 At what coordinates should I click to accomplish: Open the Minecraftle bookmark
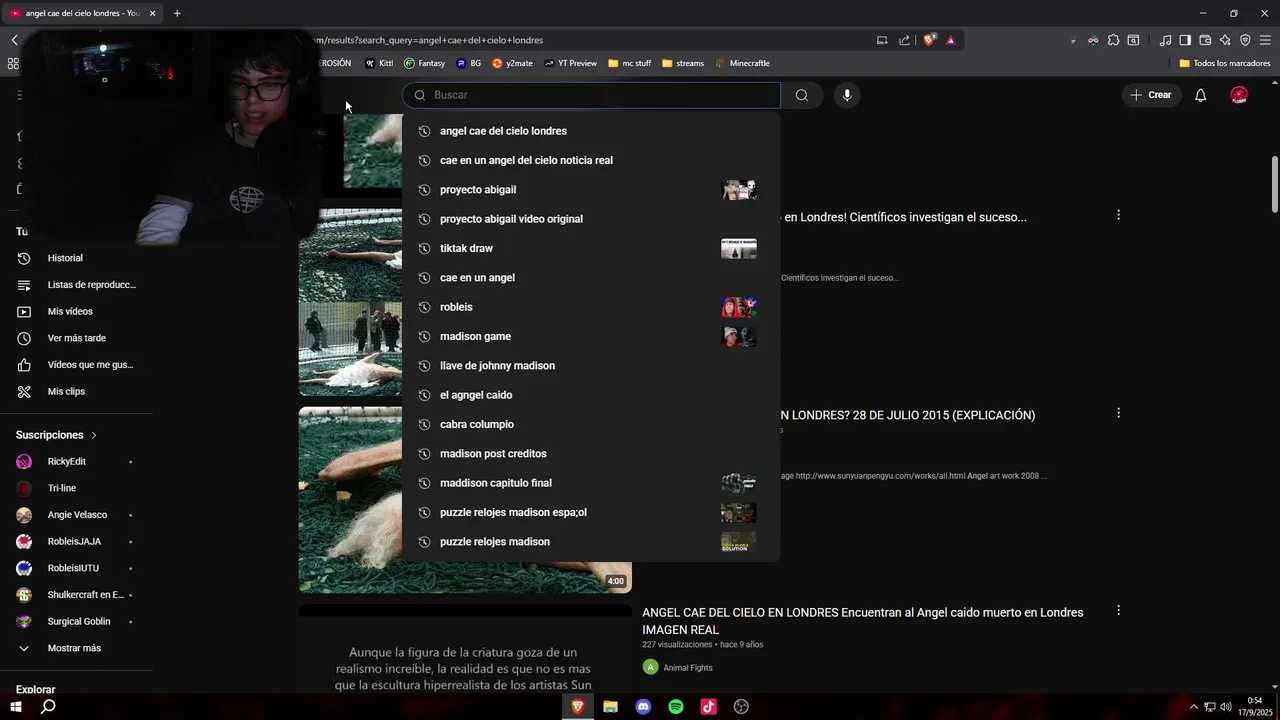tap(742, 63)
